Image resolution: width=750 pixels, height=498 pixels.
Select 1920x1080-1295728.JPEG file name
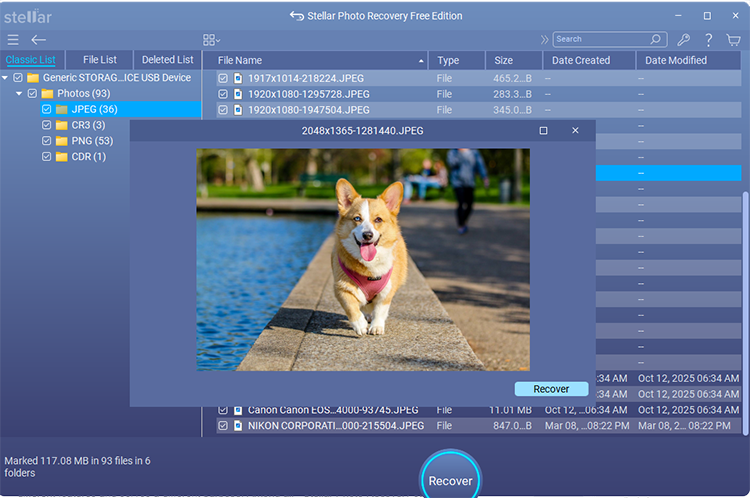point(309,94)
